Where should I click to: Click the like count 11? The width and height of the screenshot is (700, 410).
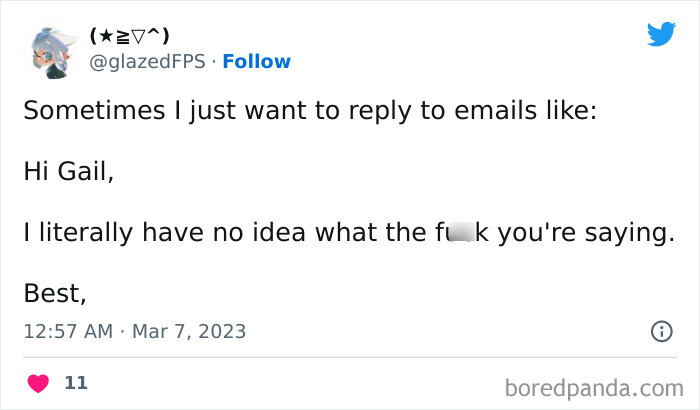75,383
